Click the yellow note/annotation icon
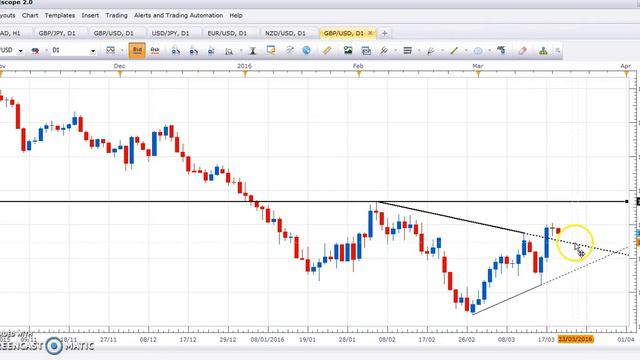Screen dimensions: 640x360 coord(271,50)
